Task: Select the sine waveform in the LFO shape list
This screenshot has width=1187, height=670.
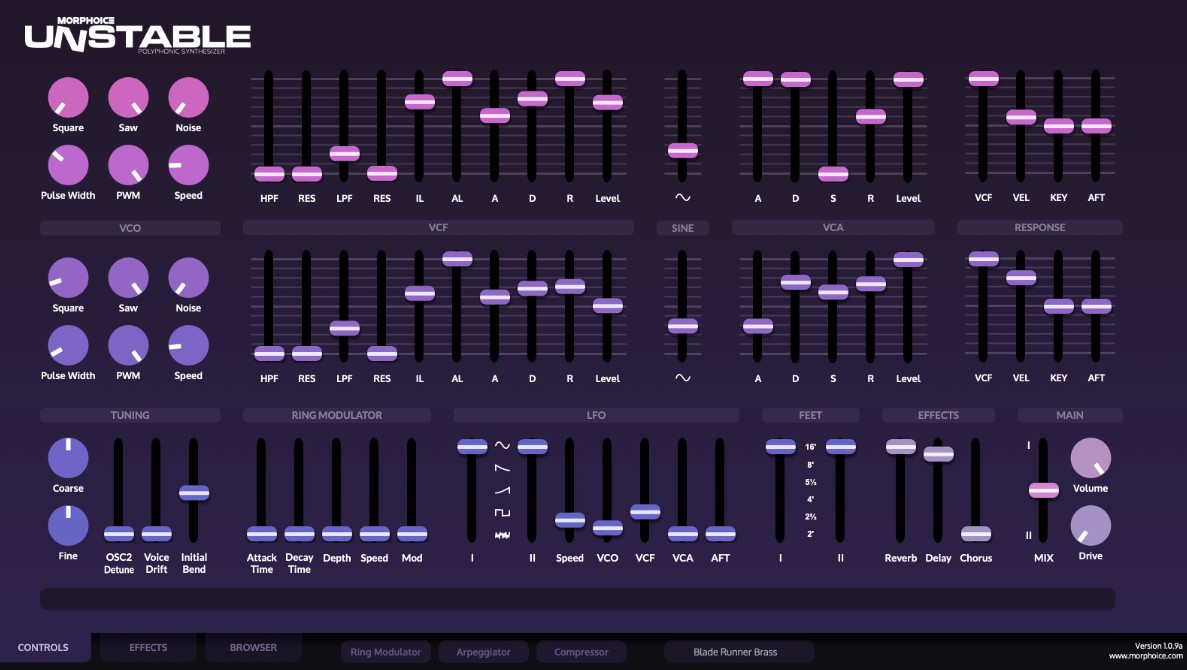Action: click(502, 446)
